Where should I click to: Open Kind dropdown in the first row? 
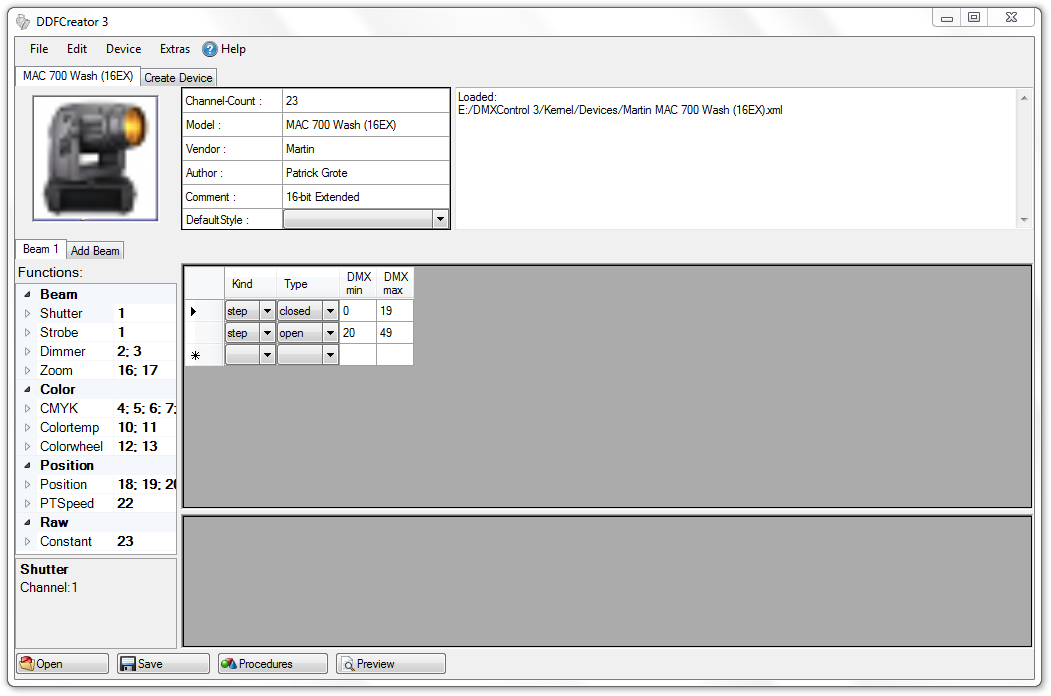(267, 311)
